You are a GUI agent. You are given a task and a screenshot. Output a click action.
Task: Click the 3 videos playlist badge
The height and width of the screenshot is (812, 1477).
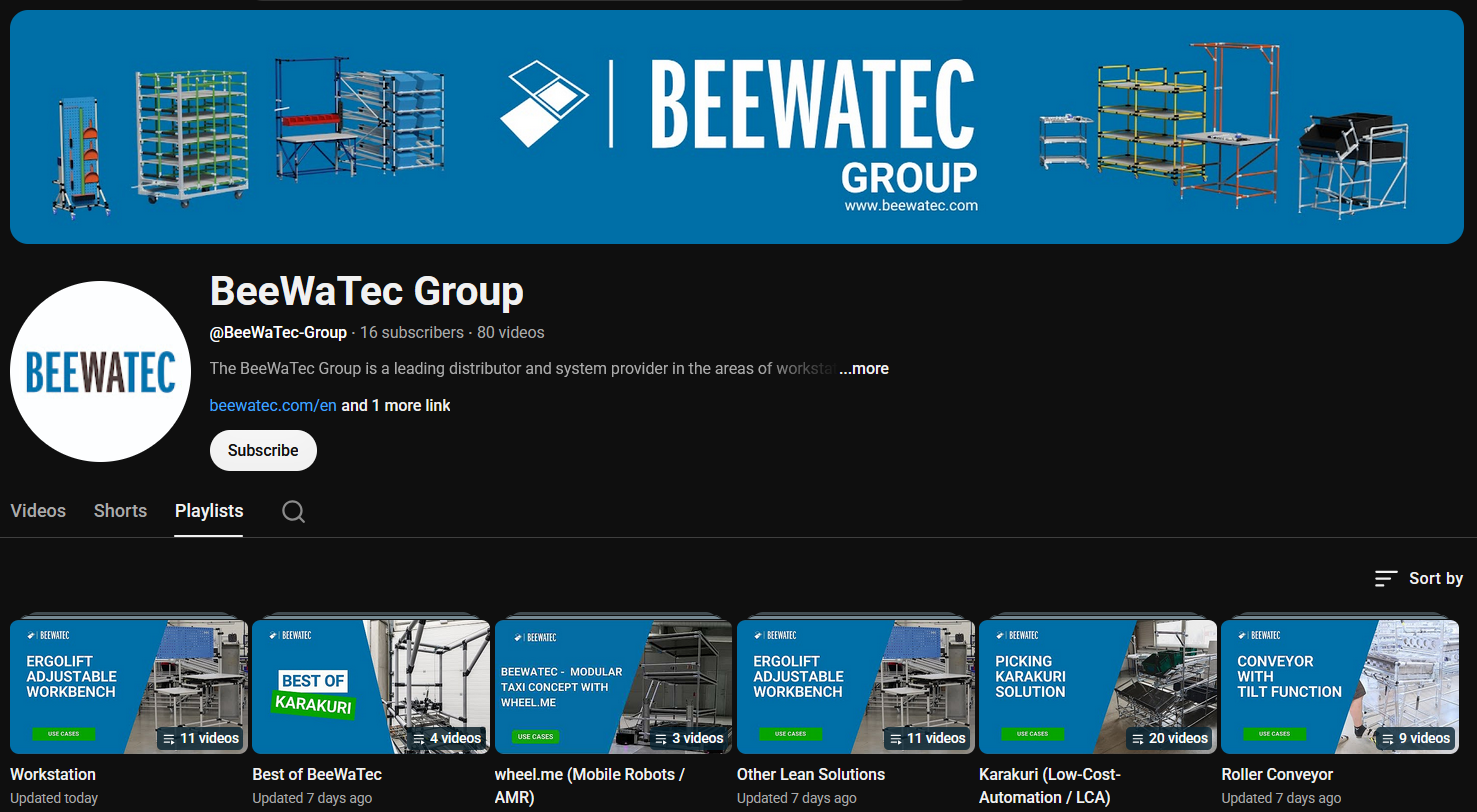click(688, 738)
